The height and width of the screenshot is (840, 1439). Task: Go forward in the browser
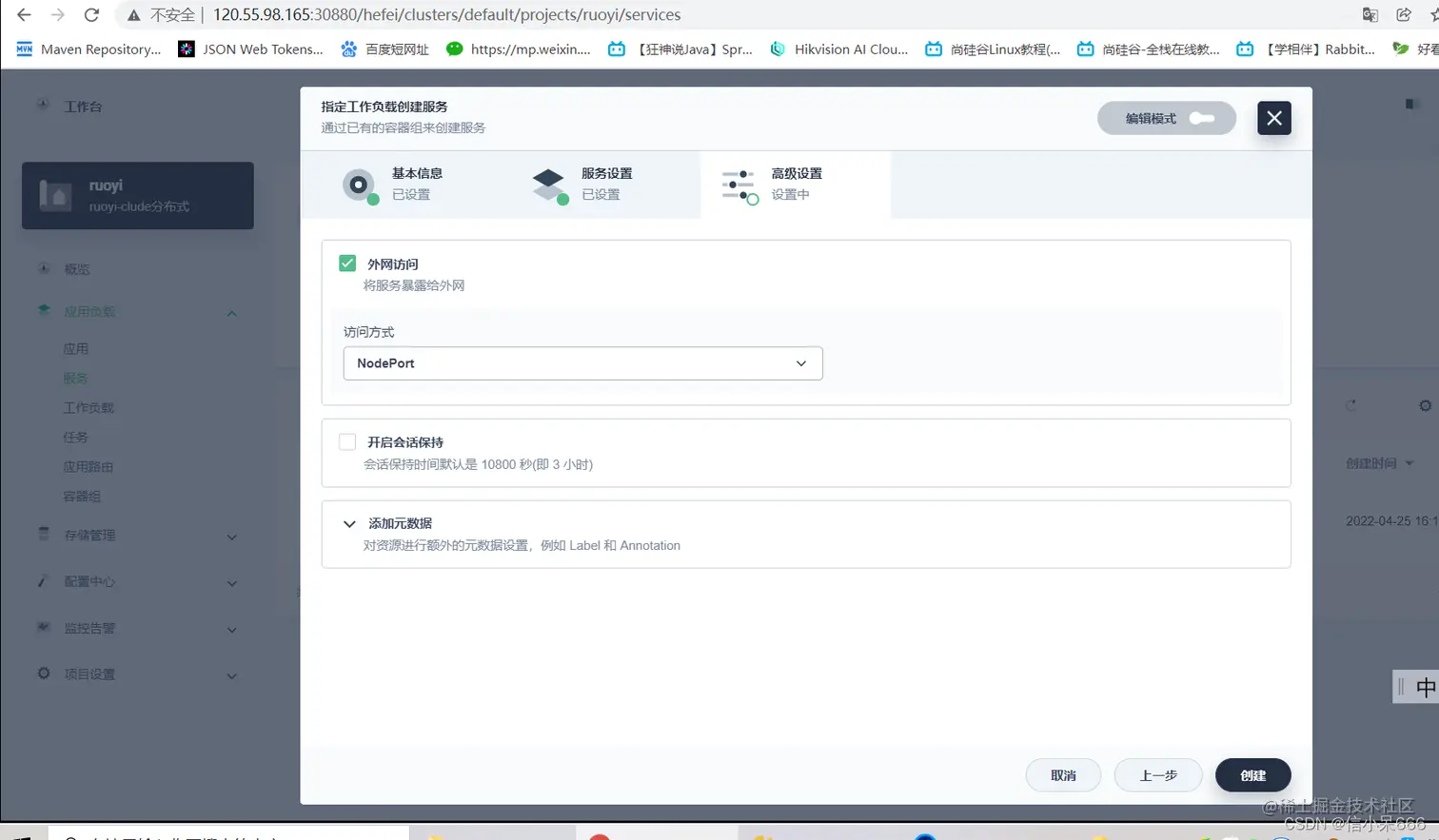pyautogui.click(x=58, y=15)
